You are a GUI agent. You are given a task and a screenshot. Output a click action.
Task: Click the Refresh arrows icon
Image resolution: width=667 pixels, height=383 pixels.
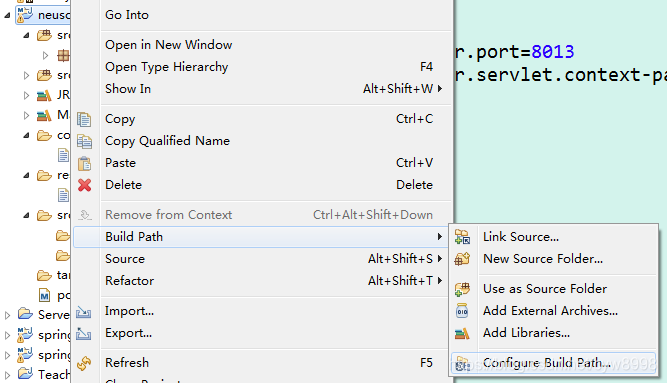pyautogui.click(x=84, y=363)
